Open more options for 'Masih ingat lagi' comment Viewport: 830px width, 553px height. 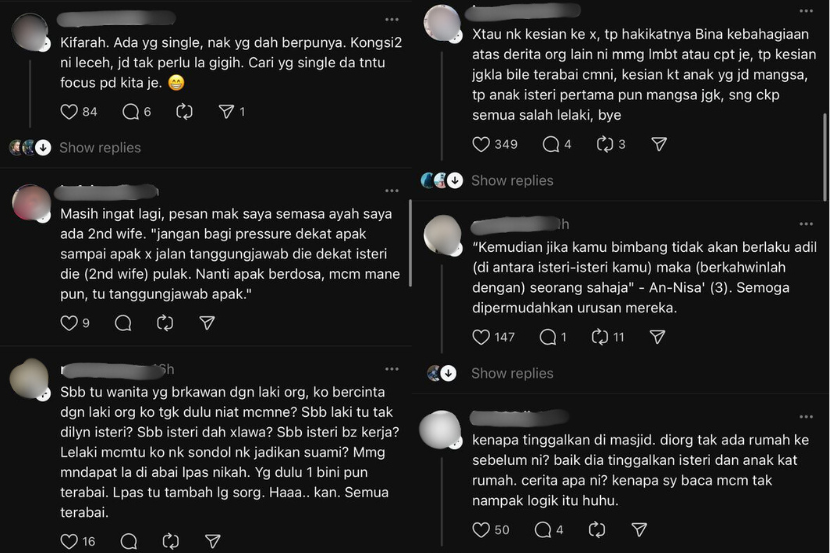[x=392, y=191]
